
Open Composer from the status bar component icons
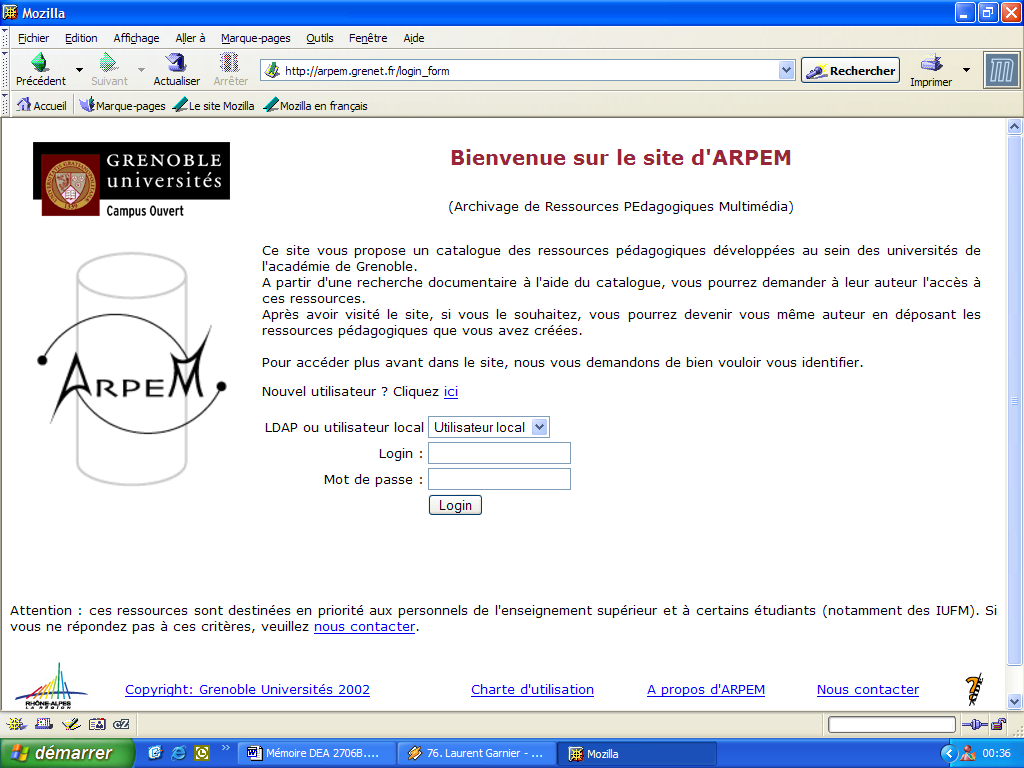(71, 724)
